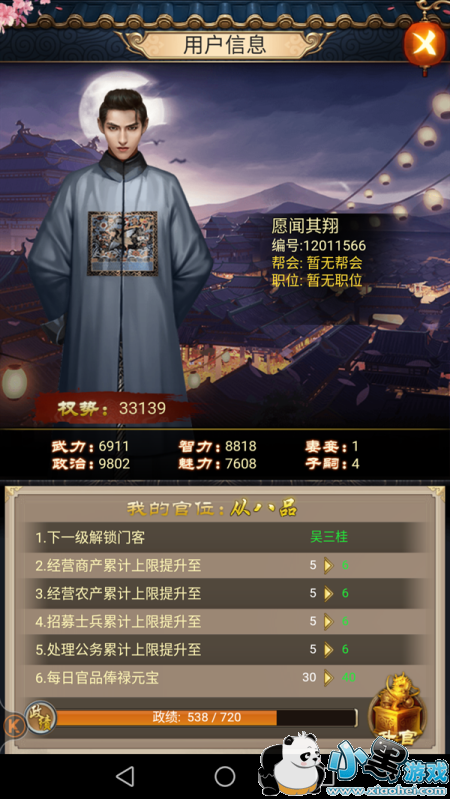Tap the 子嗣: 4 stat
This screenshot has height=799, width=450.
[x=332, y=464]
